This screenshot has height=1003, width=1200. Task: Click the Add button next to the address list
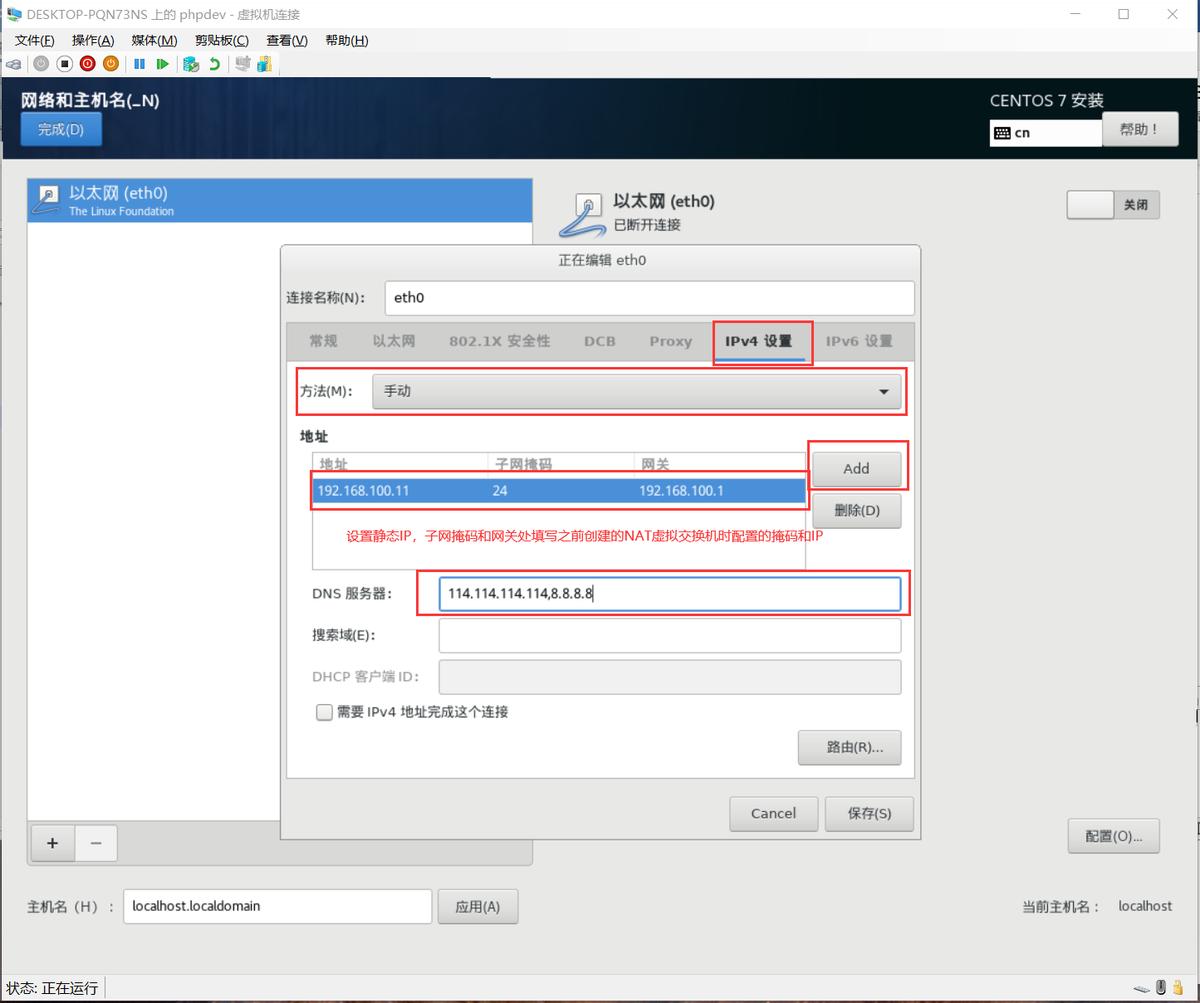(x=856, y=467)
